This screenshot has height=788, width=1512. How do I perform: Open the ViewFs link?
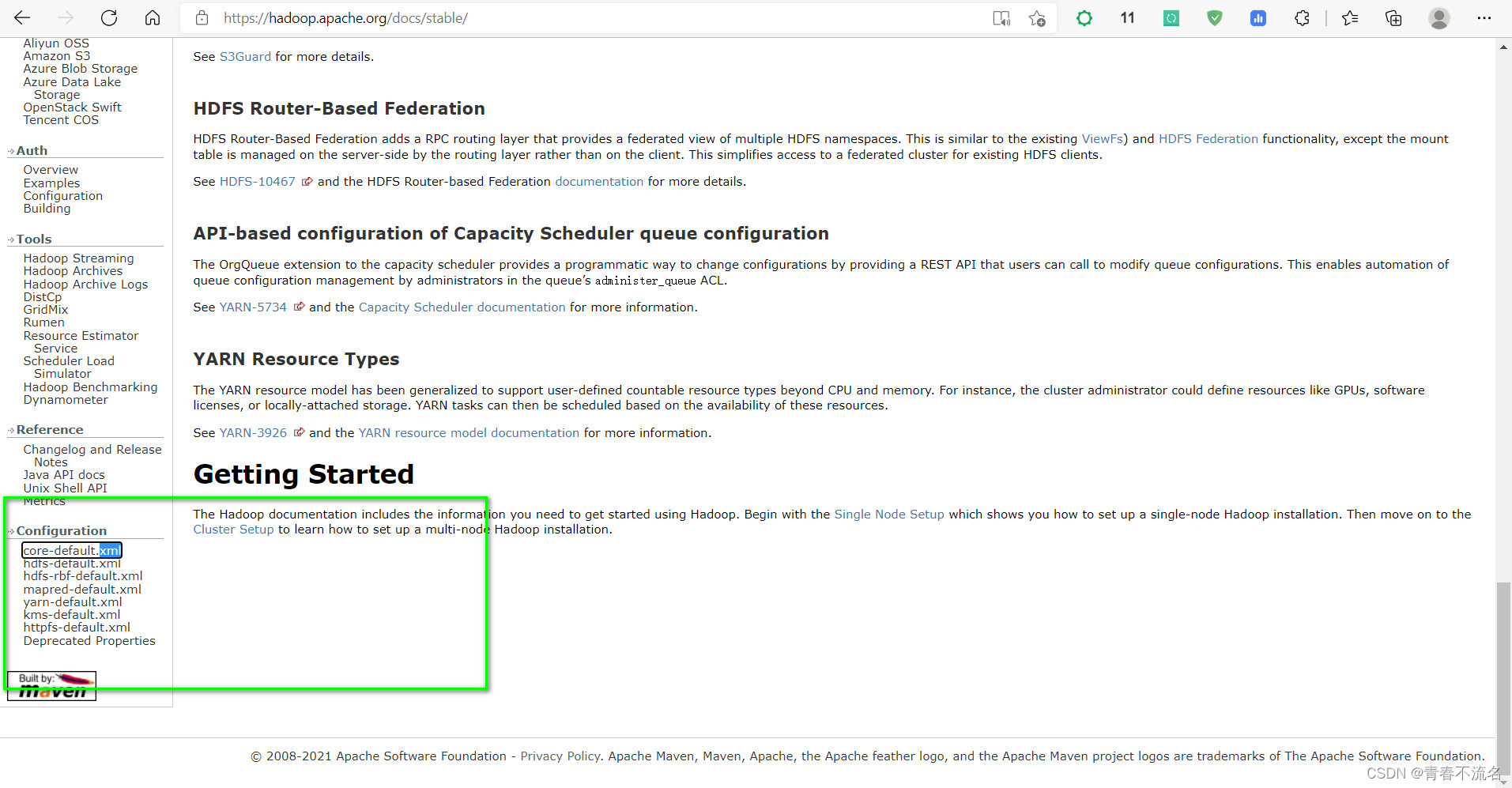click(1103, 139)
